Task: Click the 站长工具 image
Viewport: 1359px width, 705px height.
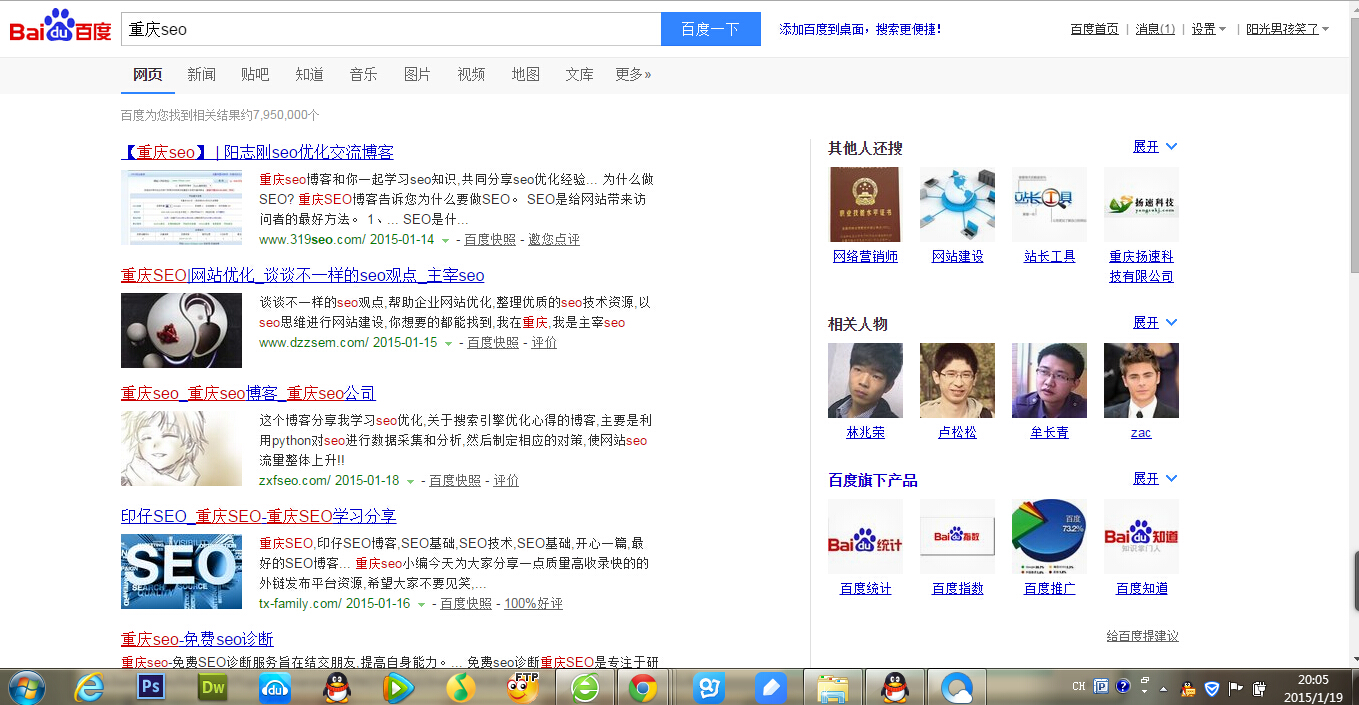Action: coord(1049,204)
